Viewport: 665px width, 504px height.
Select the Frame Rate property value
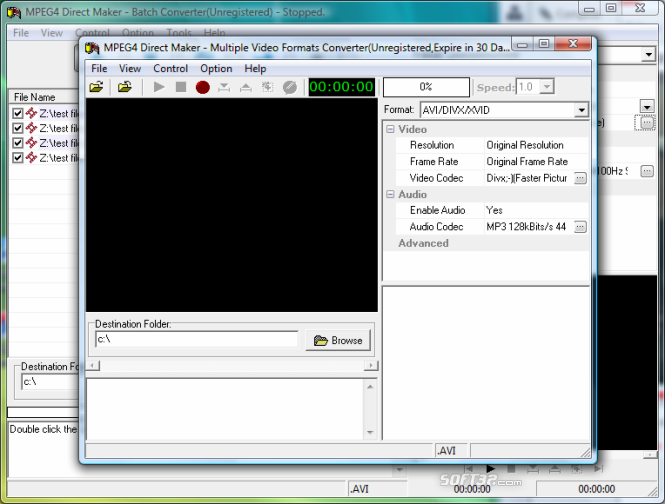click(x=536, y=162)
